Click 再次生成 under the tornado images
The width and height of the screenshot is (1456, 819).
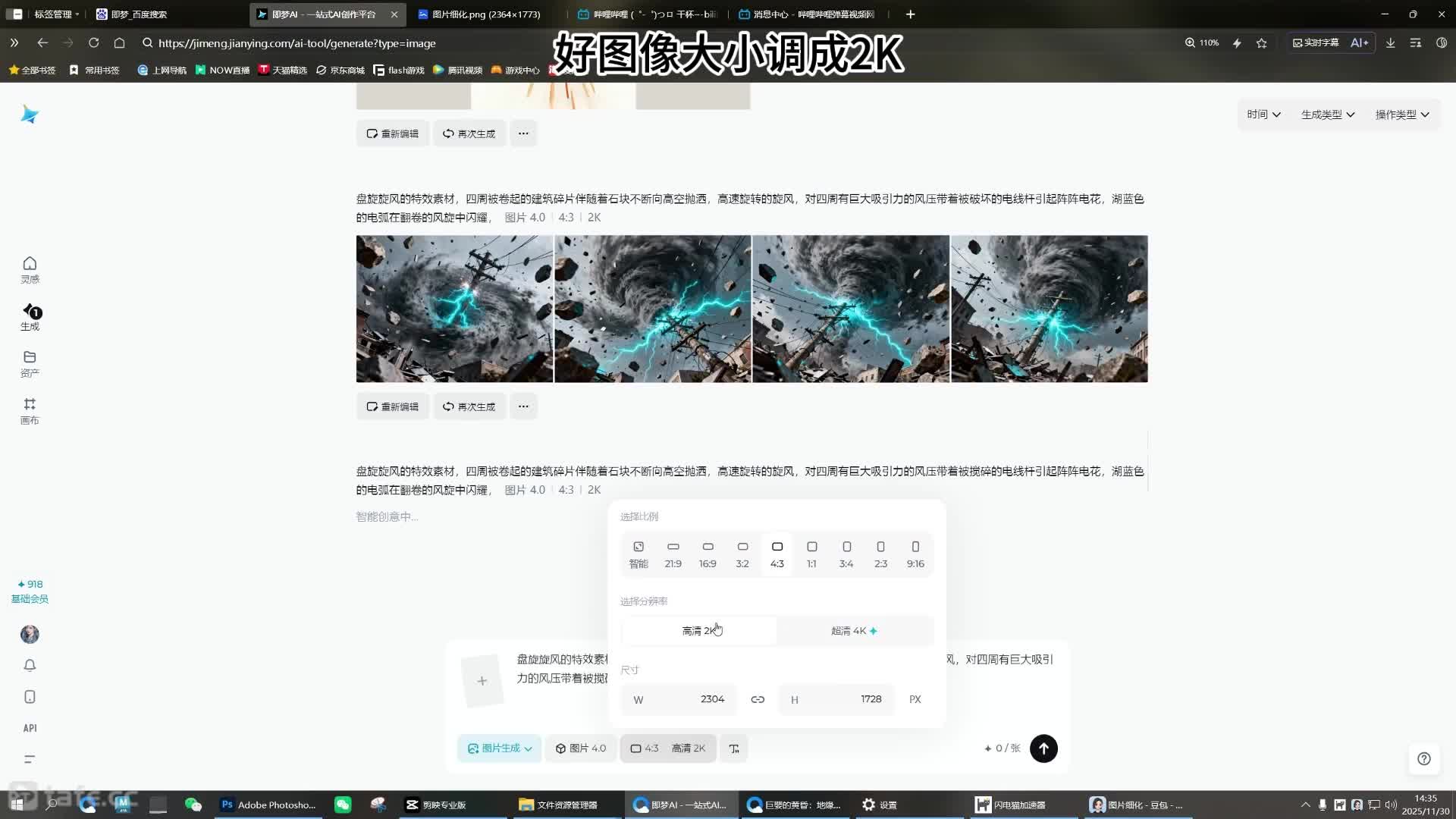click(469, 406)
